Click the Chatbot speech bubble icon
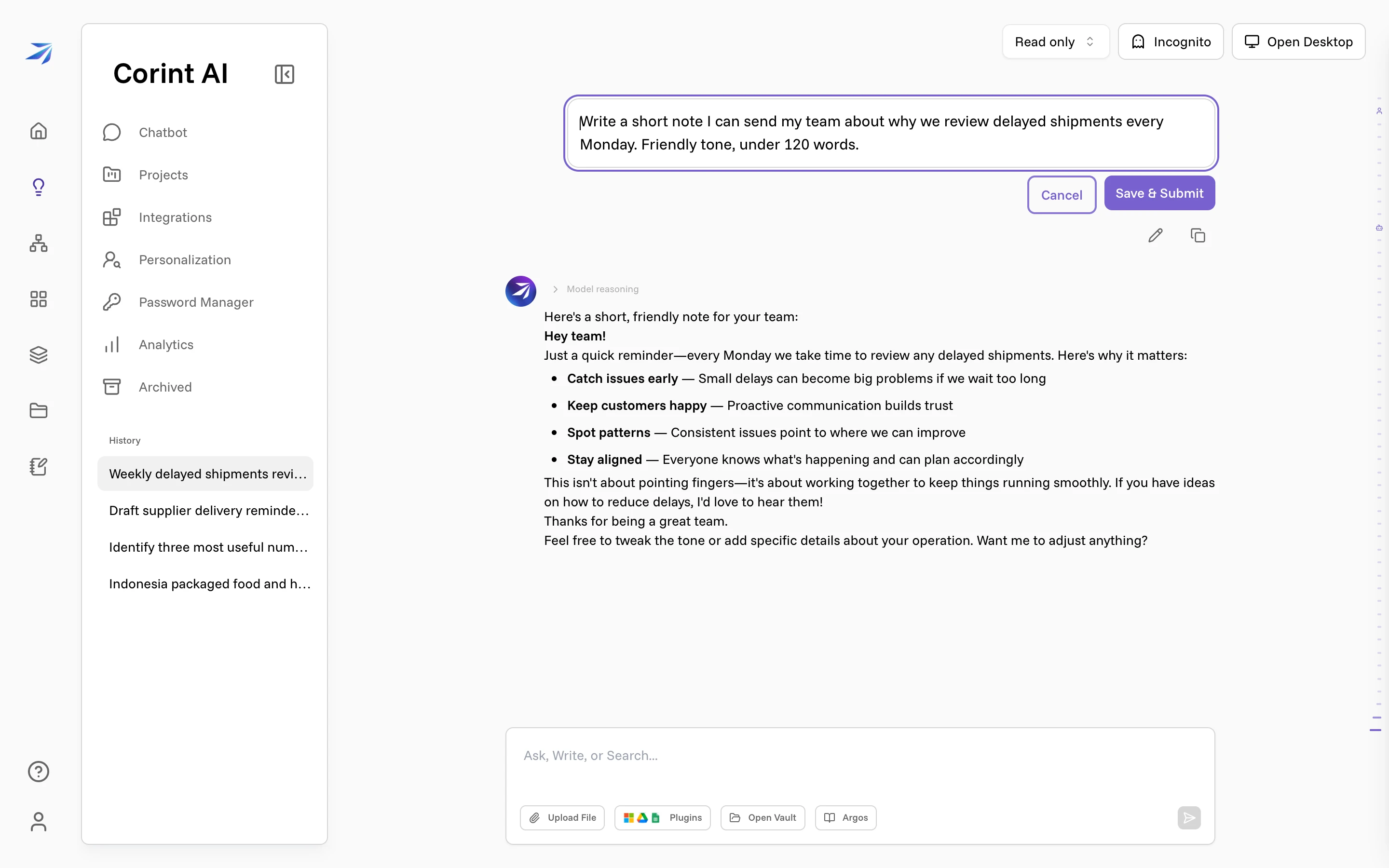1389x868 pixels. point(112,132)
